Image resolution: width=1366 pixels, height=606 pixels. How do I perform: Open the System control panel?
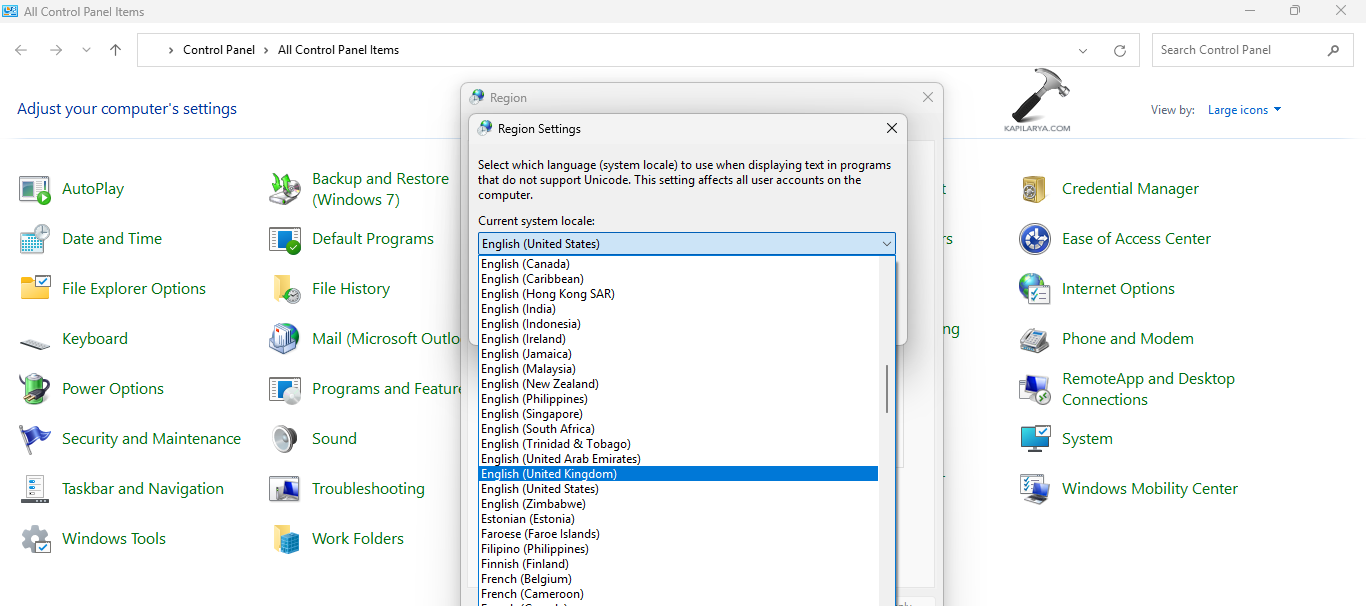pyautogui.click(x=1086, y=438)
